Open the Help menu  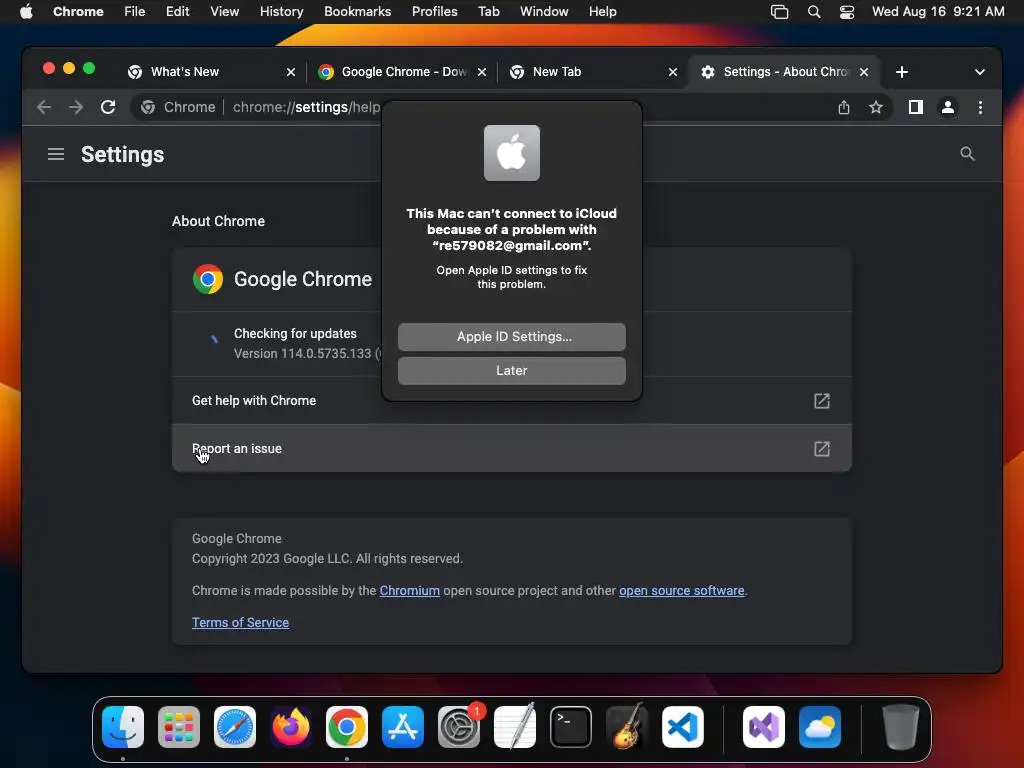[x=602, y=12]
